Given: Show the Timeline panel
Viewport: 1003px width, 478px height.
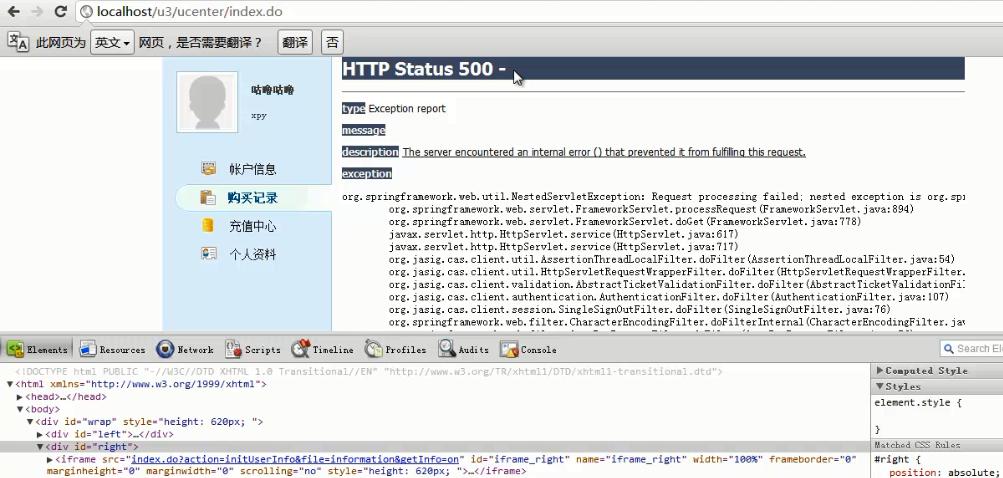Looking at the screenshot, I should (x=322, y=350).
